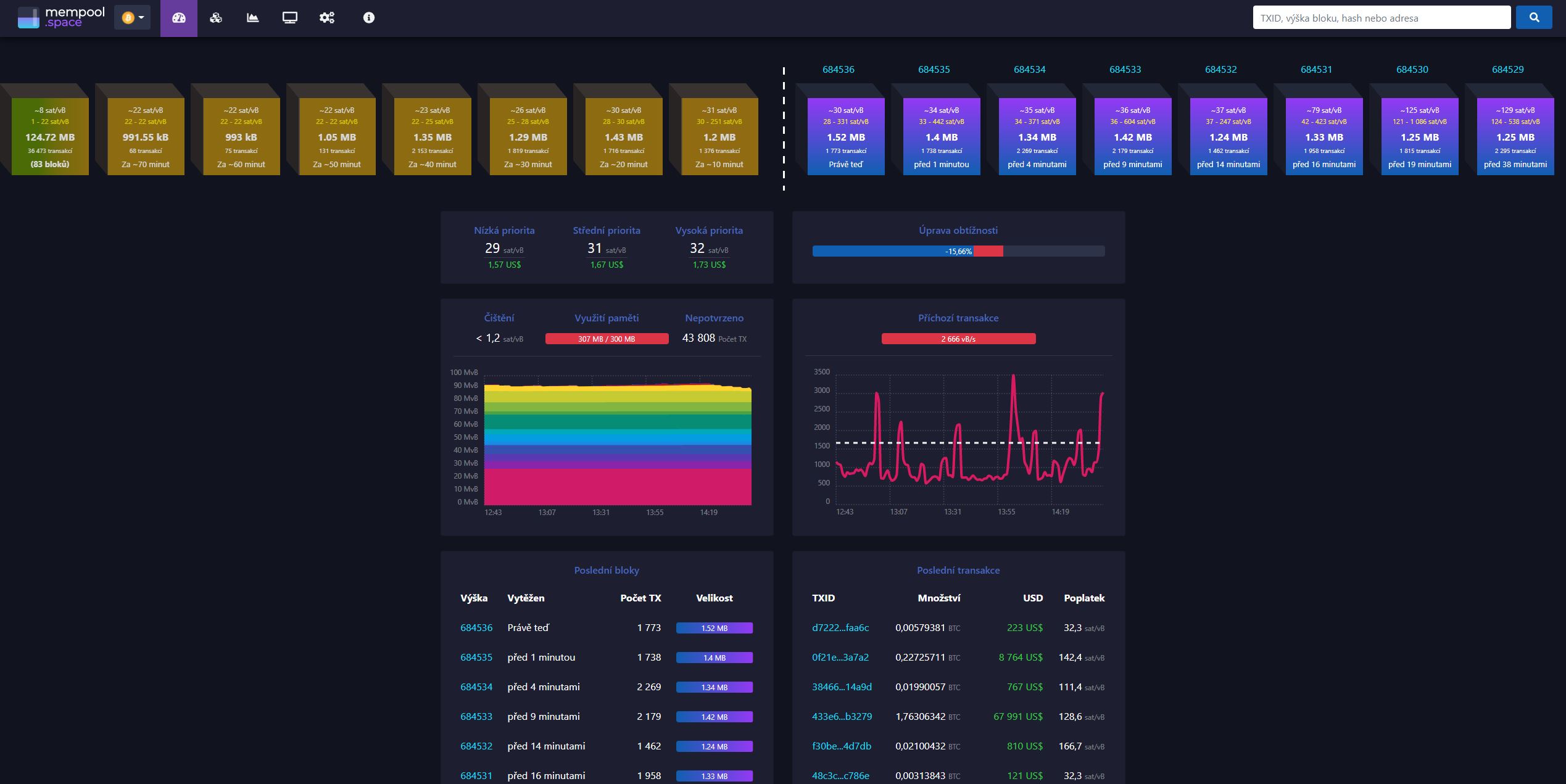Open the TV view monitor icon
The width and height of the screenshot is (1566, 784).
[x=290, y=18]
